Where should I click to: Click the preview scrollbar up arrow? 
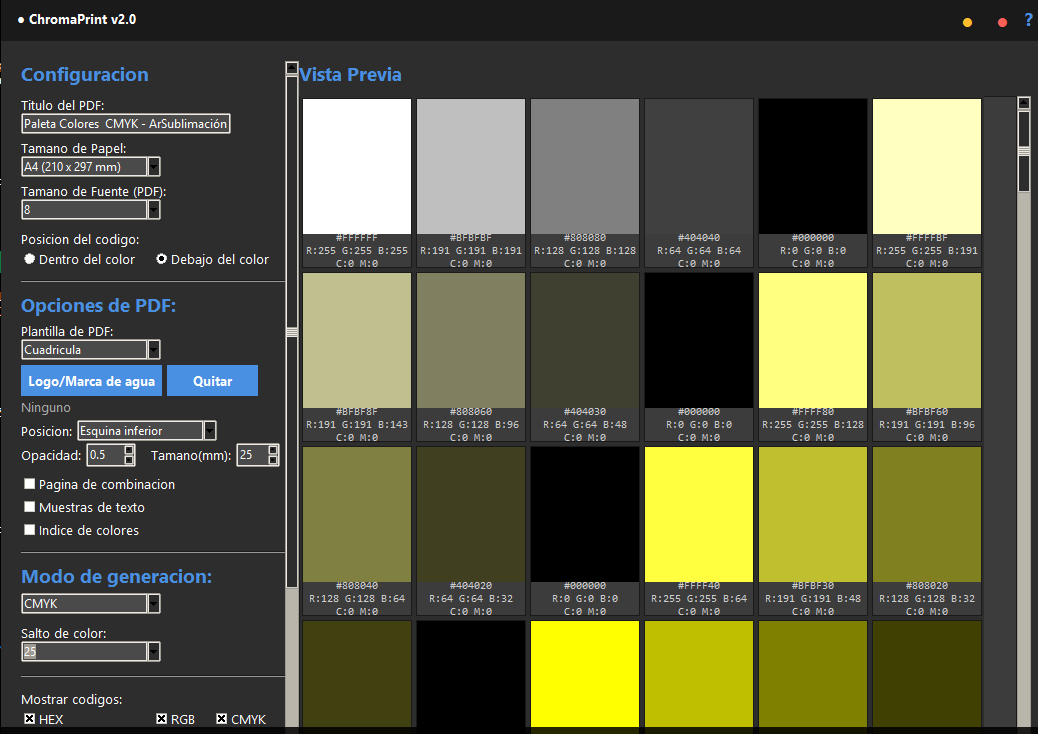[1023, 103]
